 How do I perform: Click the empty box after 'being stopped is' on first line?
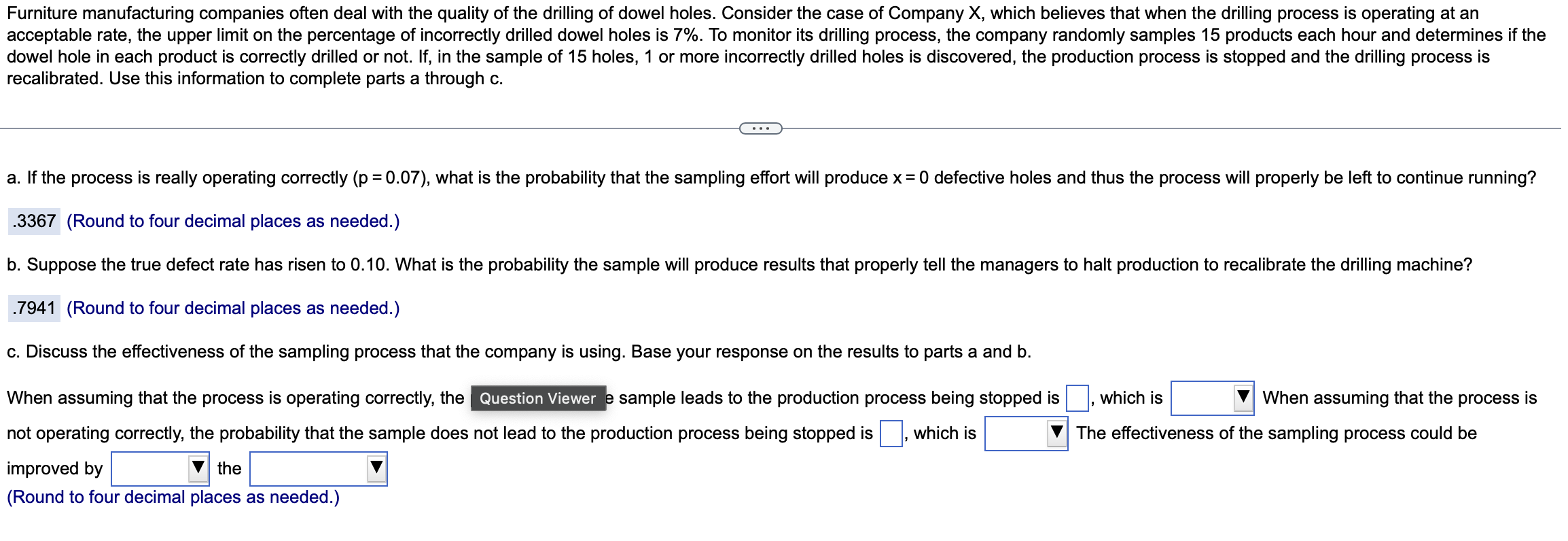click(x=1077, y=398)
